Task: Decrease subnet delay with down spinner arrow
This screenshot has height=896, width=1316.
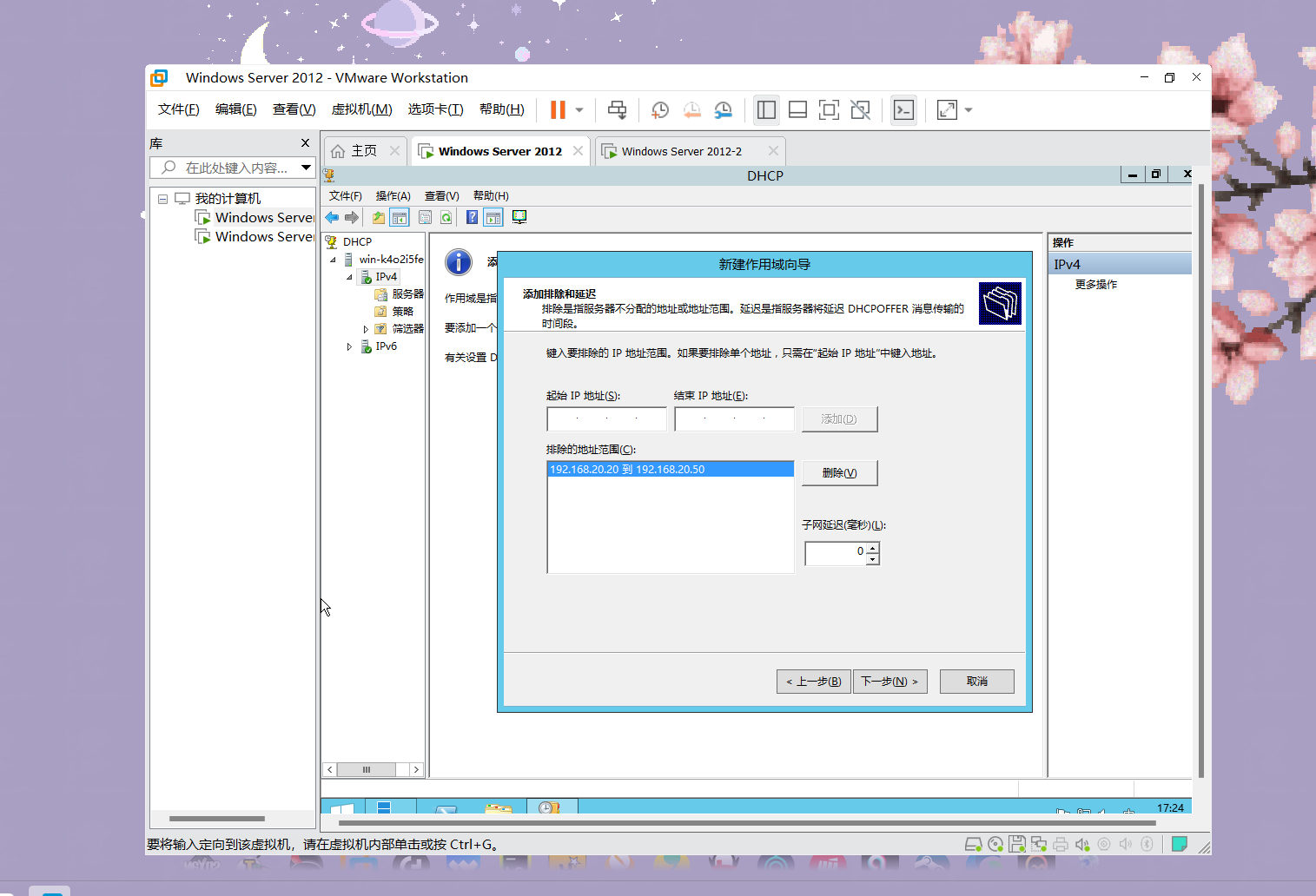Action: coord(873,559)
